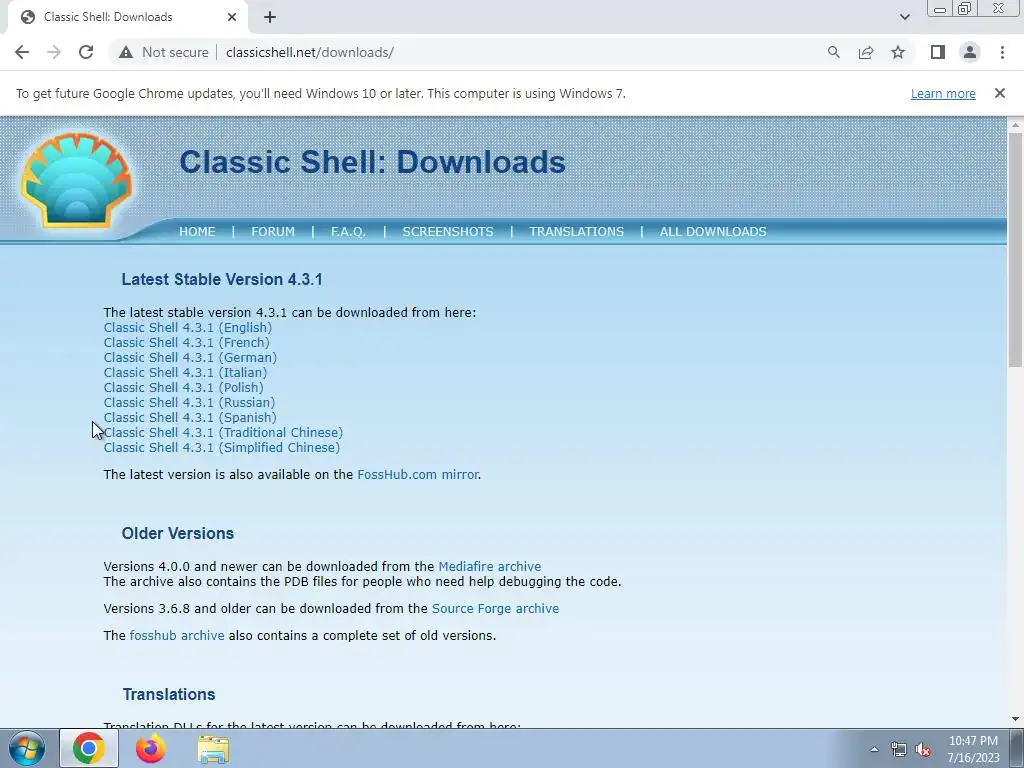This screenshot has width=1024, height=768.
Task: Open the FORUM navigation item
Action: coord(273,232)
